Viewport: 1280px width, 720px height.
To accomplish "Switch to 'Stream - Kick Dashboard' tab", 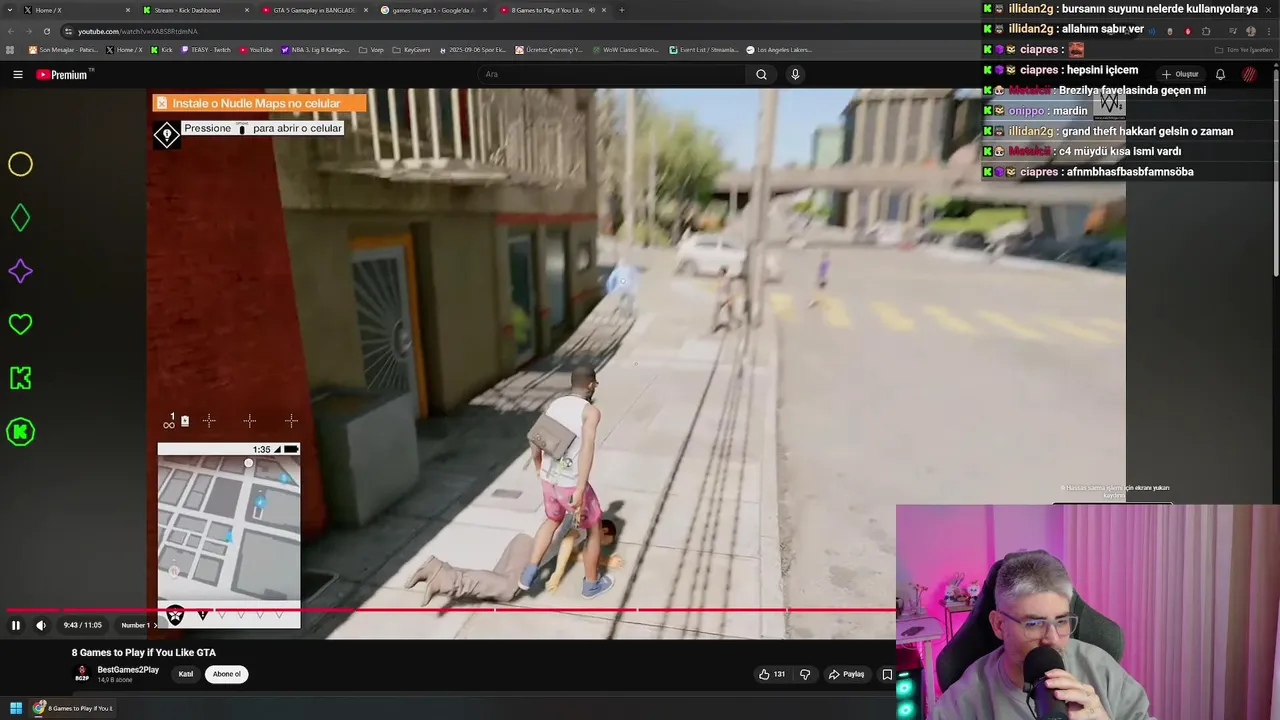I will pyautogui.click(x=195, y=10).
